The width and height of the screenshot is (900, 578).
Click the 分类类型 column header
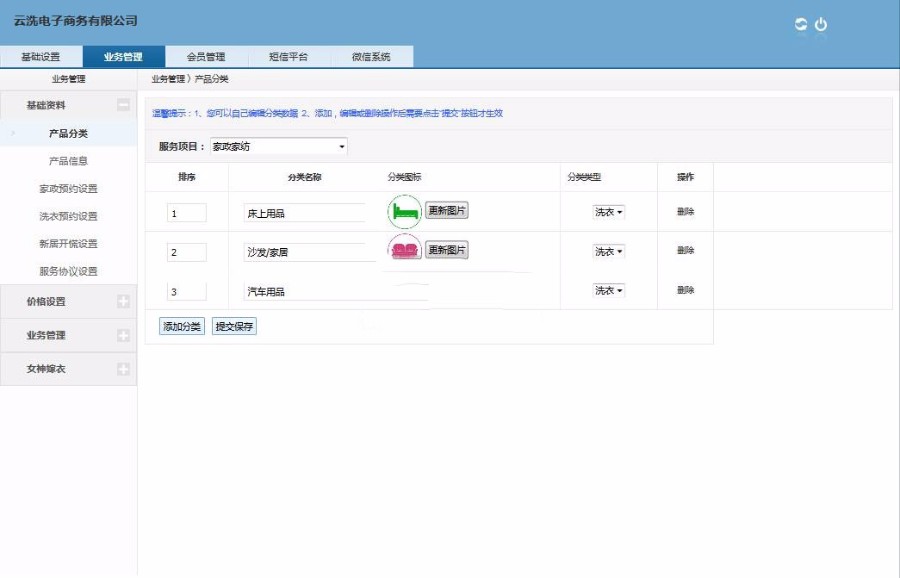[584, 177]
